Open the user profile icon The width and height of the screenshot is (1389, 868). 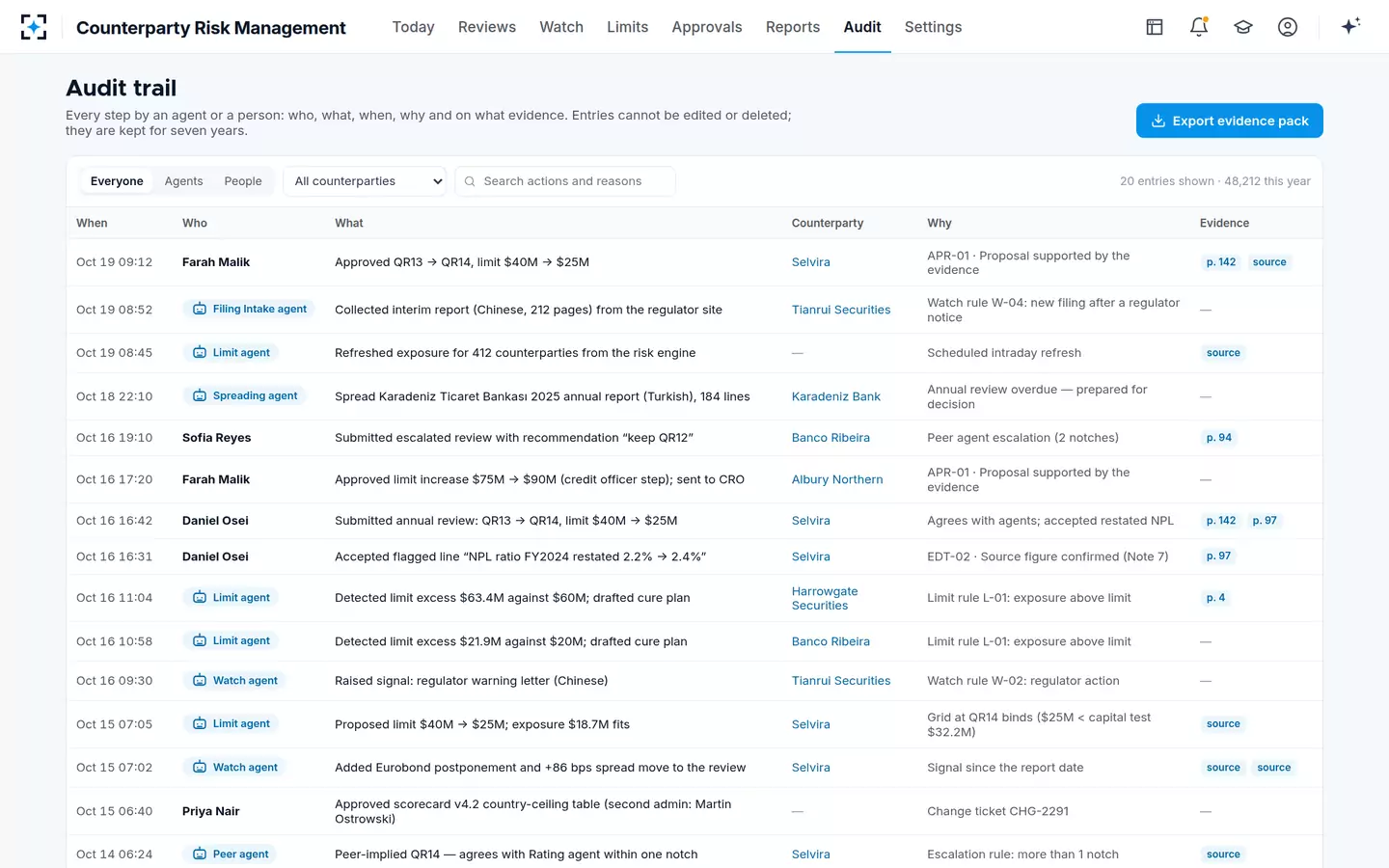[x=1288, y=27]
